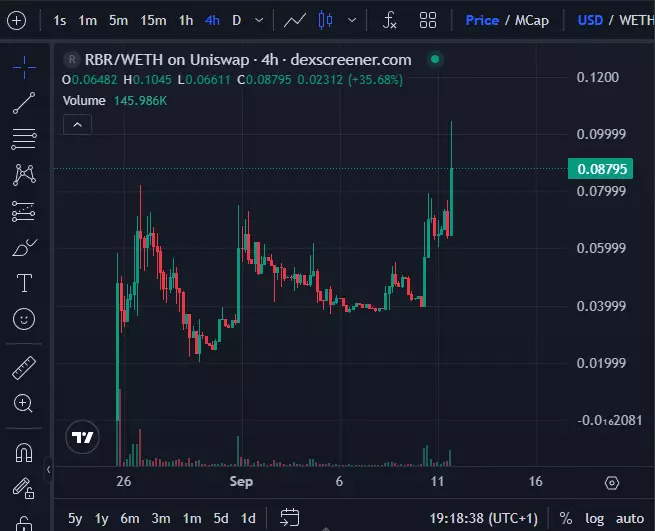The image size is (655, 531).
Task: Show prices in USD
Action: click(590, 20)
